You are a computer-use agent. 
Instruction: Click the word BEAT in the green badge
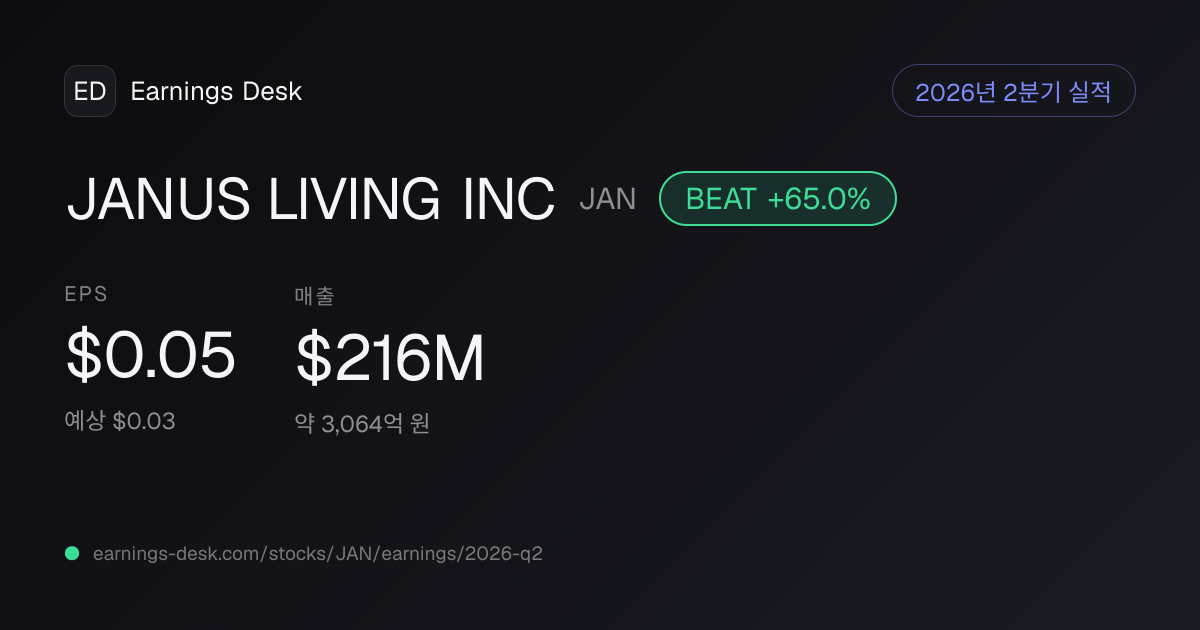click(x=721, y=199)
